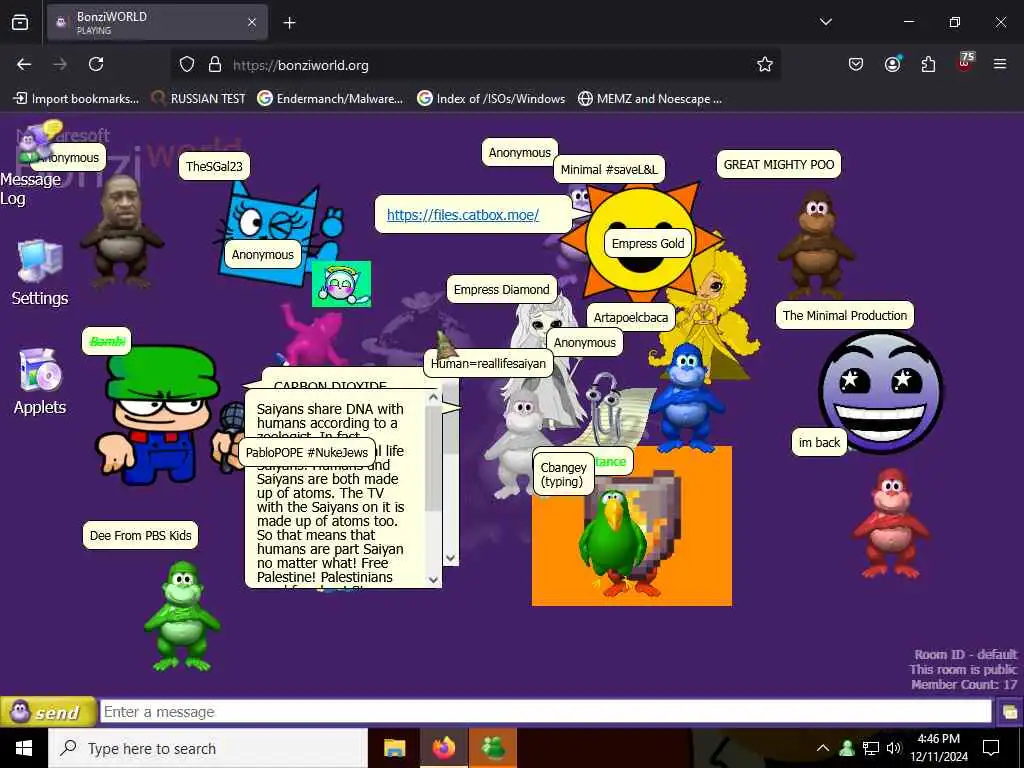Open the RUSSIAN TEST bookmark

(199, 99)
